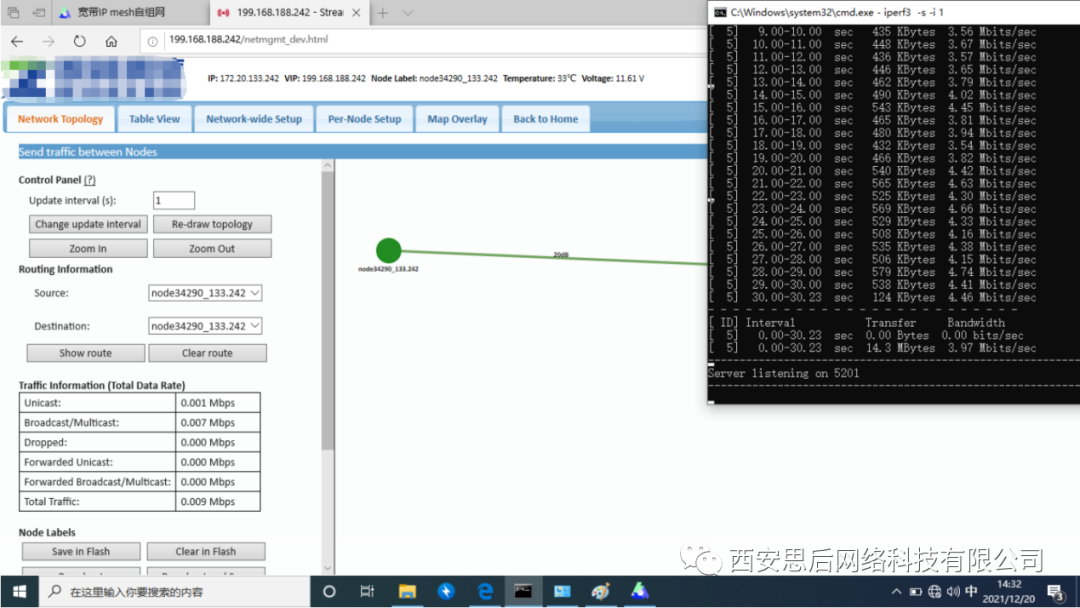Viewport: 1080px width, 608px height.
Task: Focus the address bar URL
Action: [249, 40]
